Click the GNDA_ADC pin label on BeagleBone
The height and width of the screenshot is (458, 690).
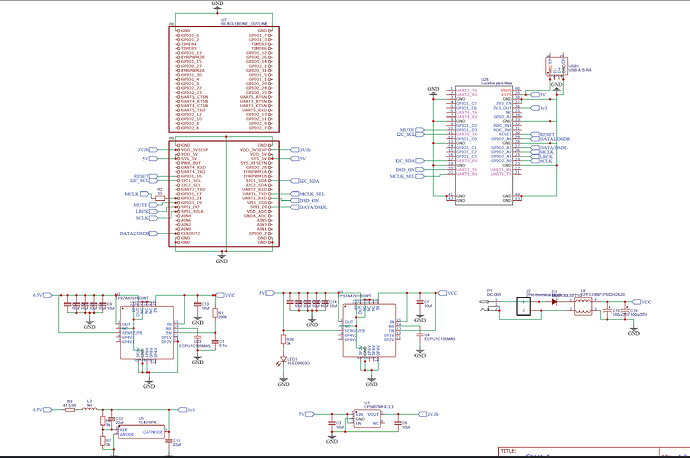click(x=255, y=216)
